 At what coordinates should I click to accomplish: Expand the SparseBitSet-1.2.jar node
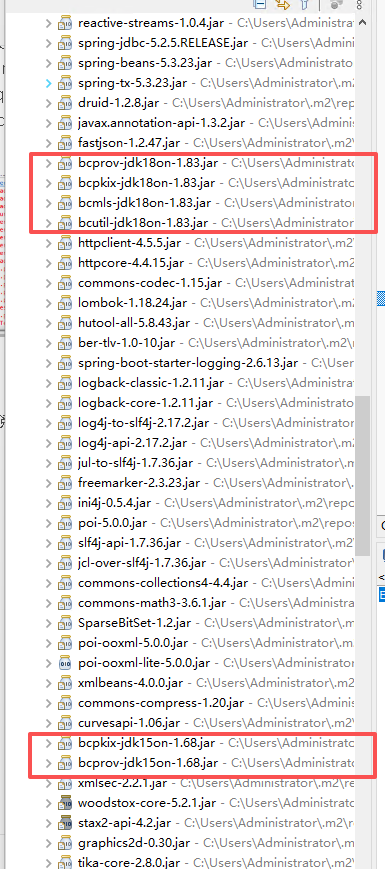point(48,623)
